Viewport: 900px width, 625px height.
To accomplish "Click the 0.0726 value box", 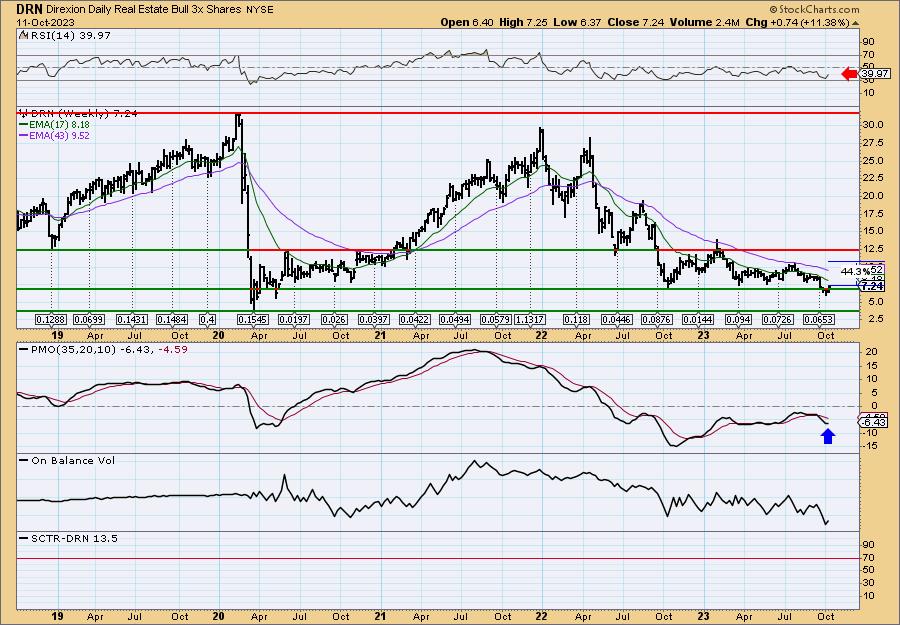I will click(778, 319).
